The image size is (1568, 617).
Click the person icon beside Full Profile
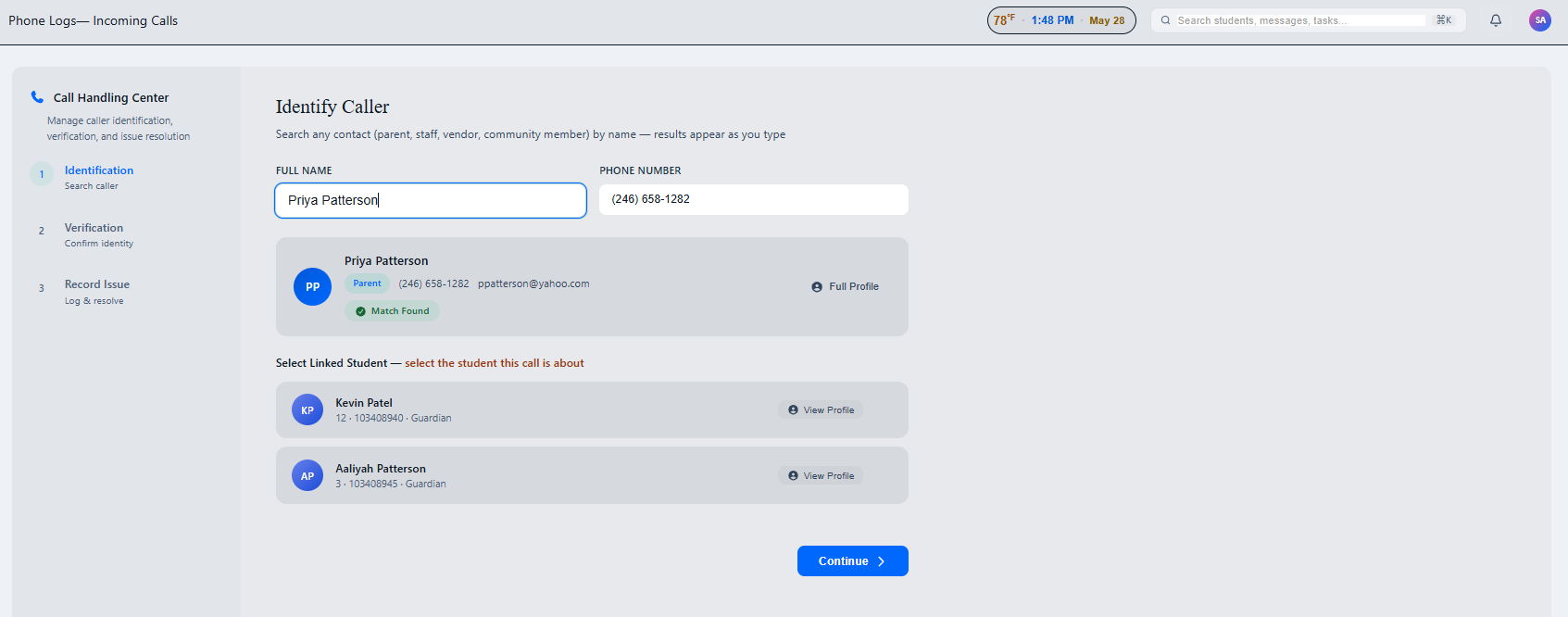[817, 287]
